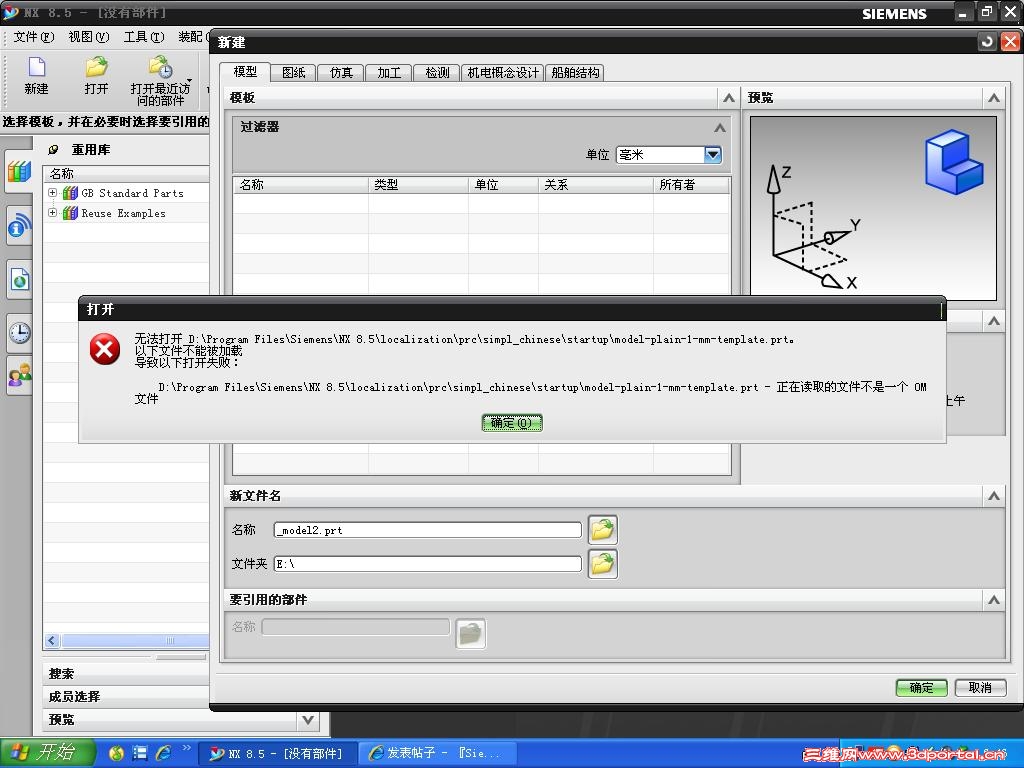This screenshot has width=1024, height=768.
Task: Collapse the 新文件名 section chevron
Action: pos(993,496)
